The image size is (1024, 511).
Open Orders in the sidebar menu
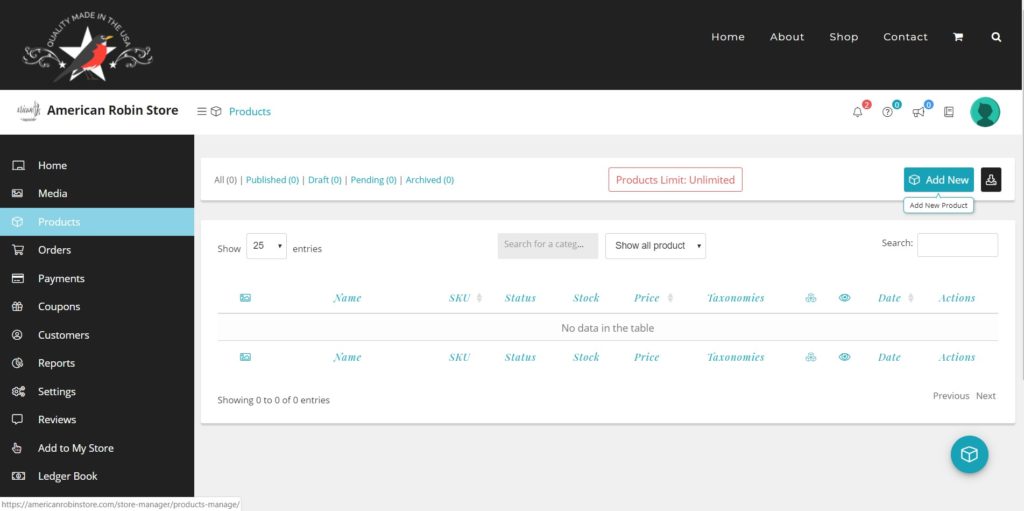54,250
